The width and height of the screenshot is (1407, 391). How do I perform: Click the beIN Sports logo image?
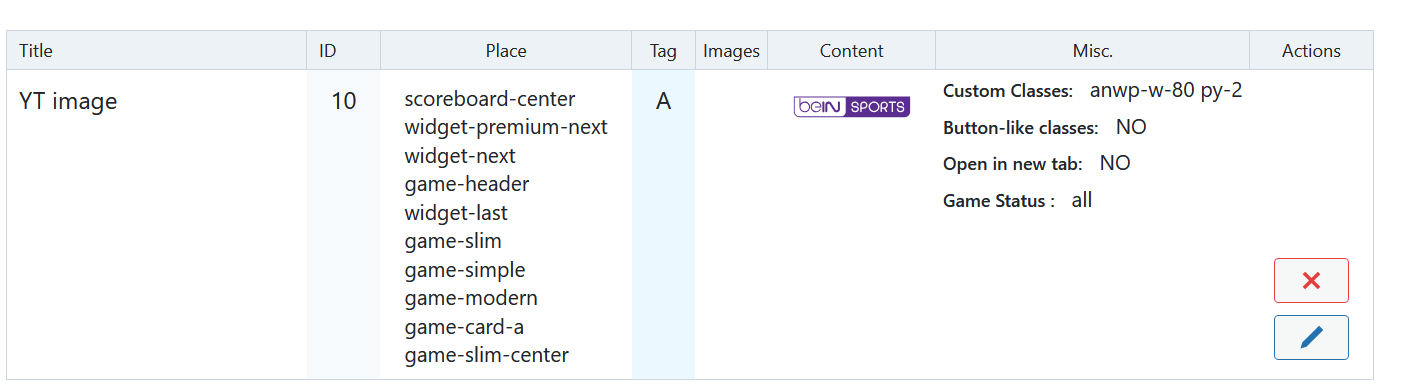click(x=851, y=107)
